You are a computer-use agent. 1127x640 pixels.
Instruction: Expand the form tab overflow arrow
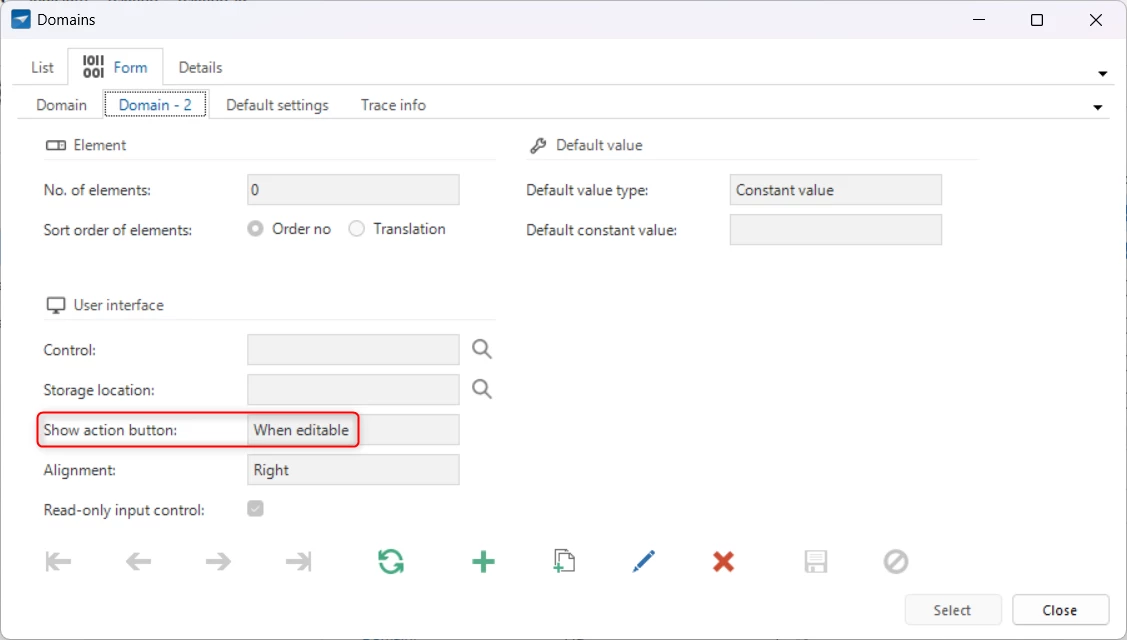point(1097,107)
